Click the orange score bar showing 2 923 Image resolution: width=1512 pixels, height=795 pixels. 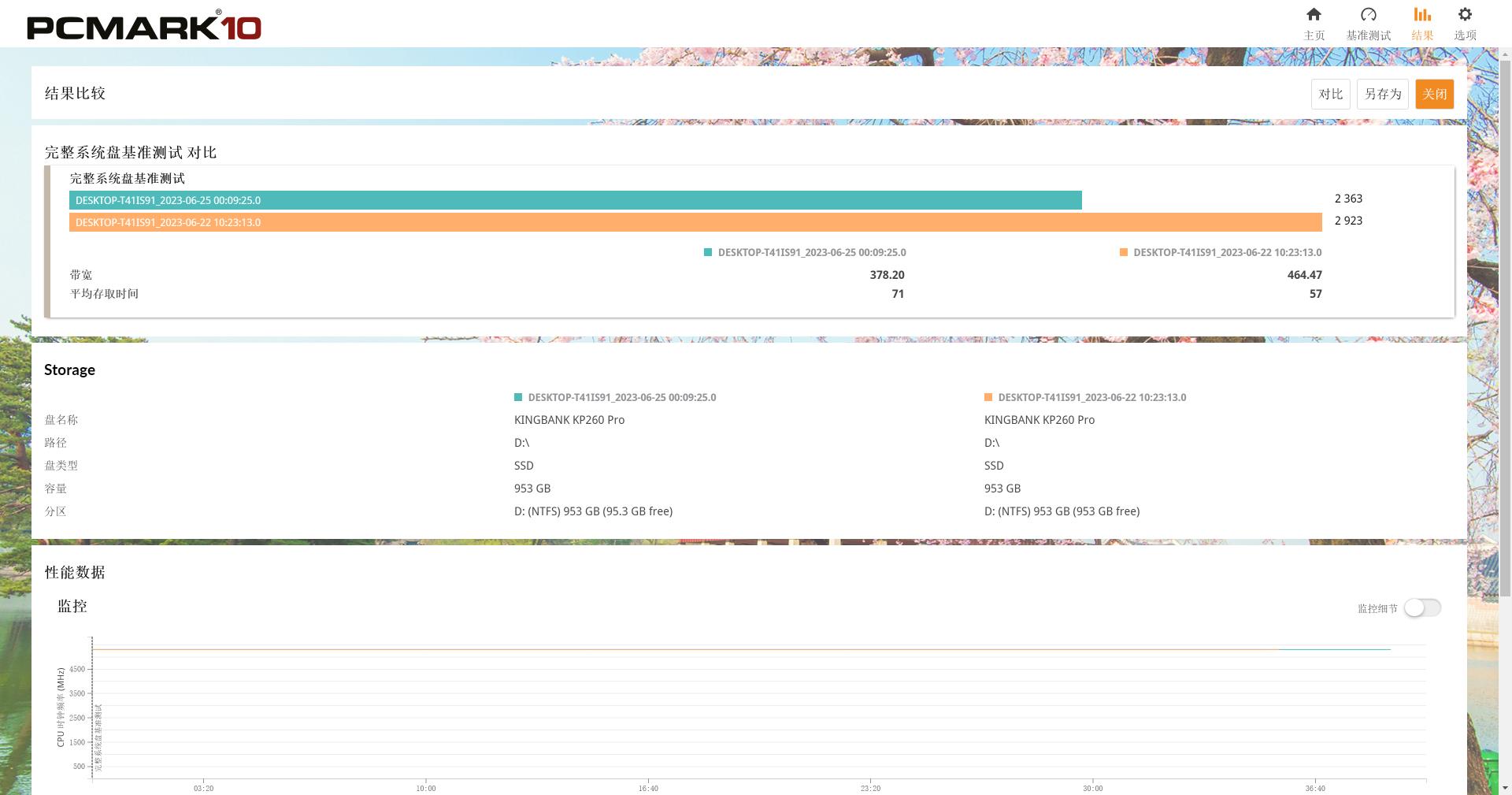coord(693,222)
